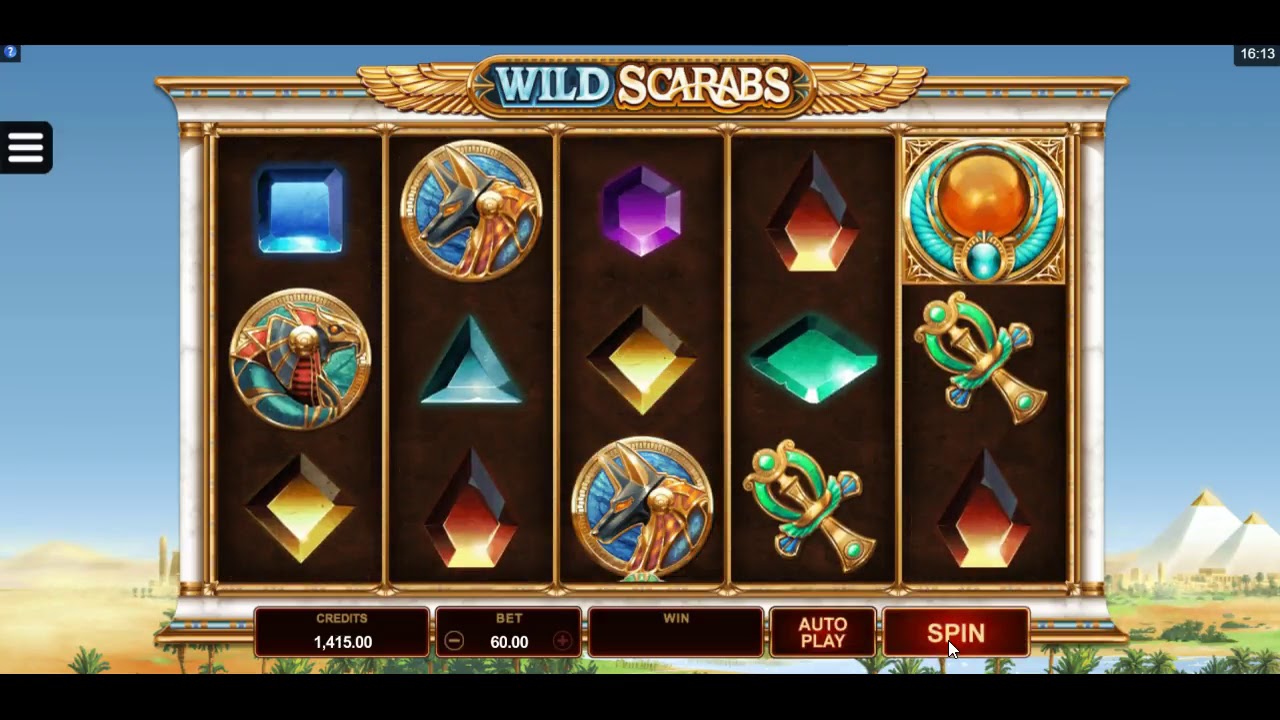Click the empty WIN display panel

[x=676, y=633]
